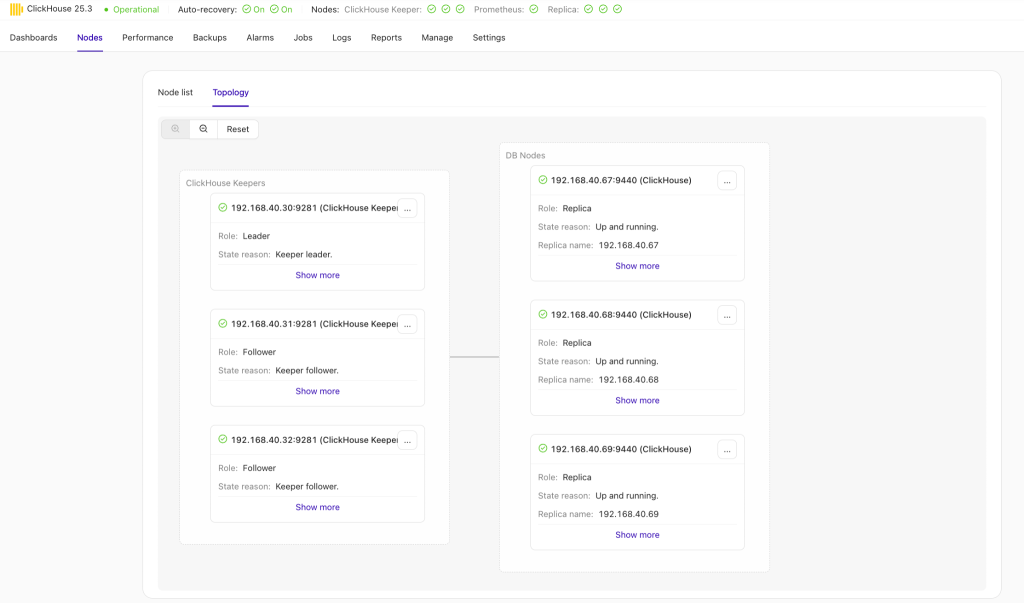Click the ClickHouse logo icon
The image size is (1024, 603).
click(x=16, y=9)
